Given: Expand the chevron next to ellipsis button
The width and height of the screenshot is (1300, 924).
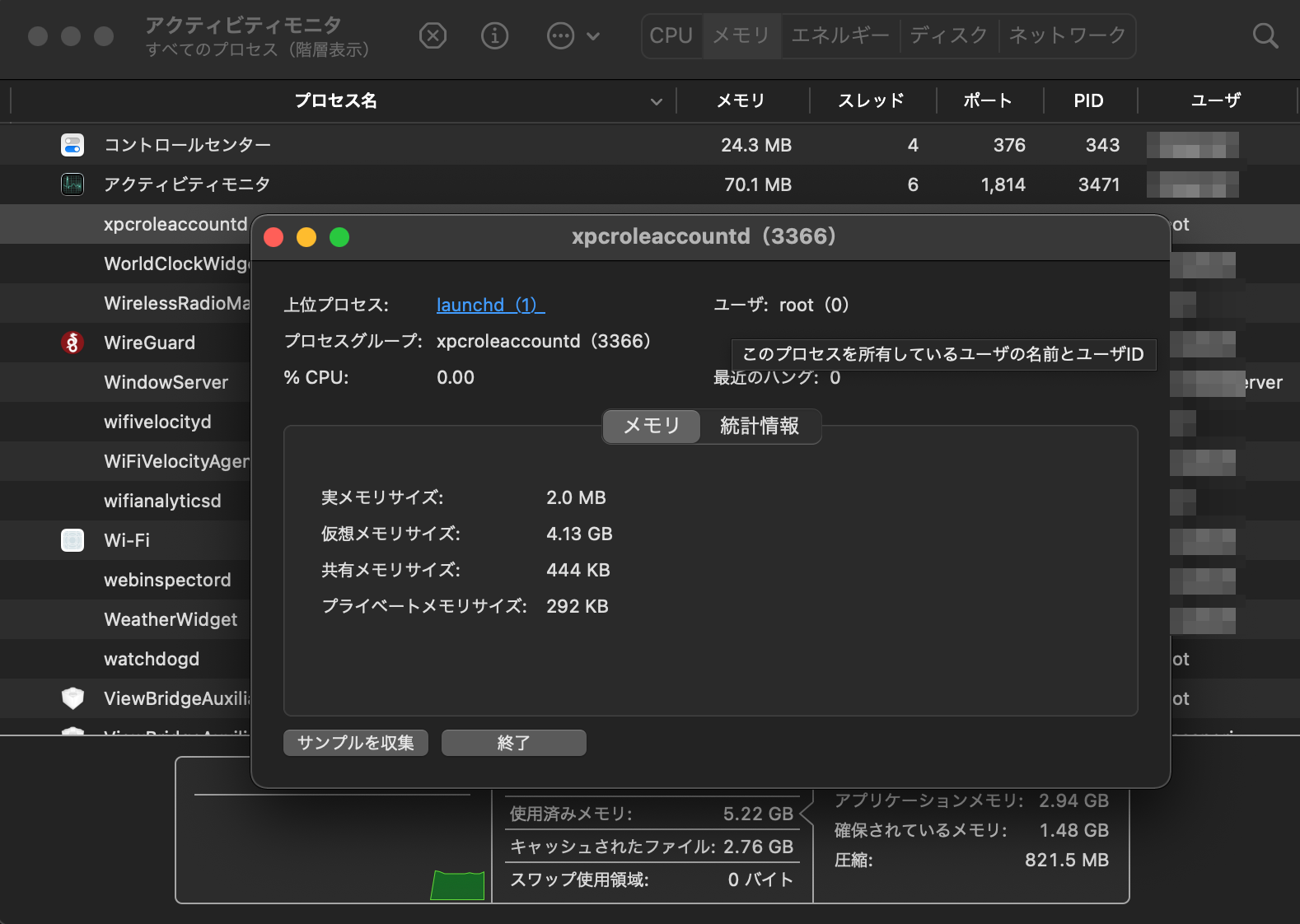Looking at the screenshot, I should 593,36.
